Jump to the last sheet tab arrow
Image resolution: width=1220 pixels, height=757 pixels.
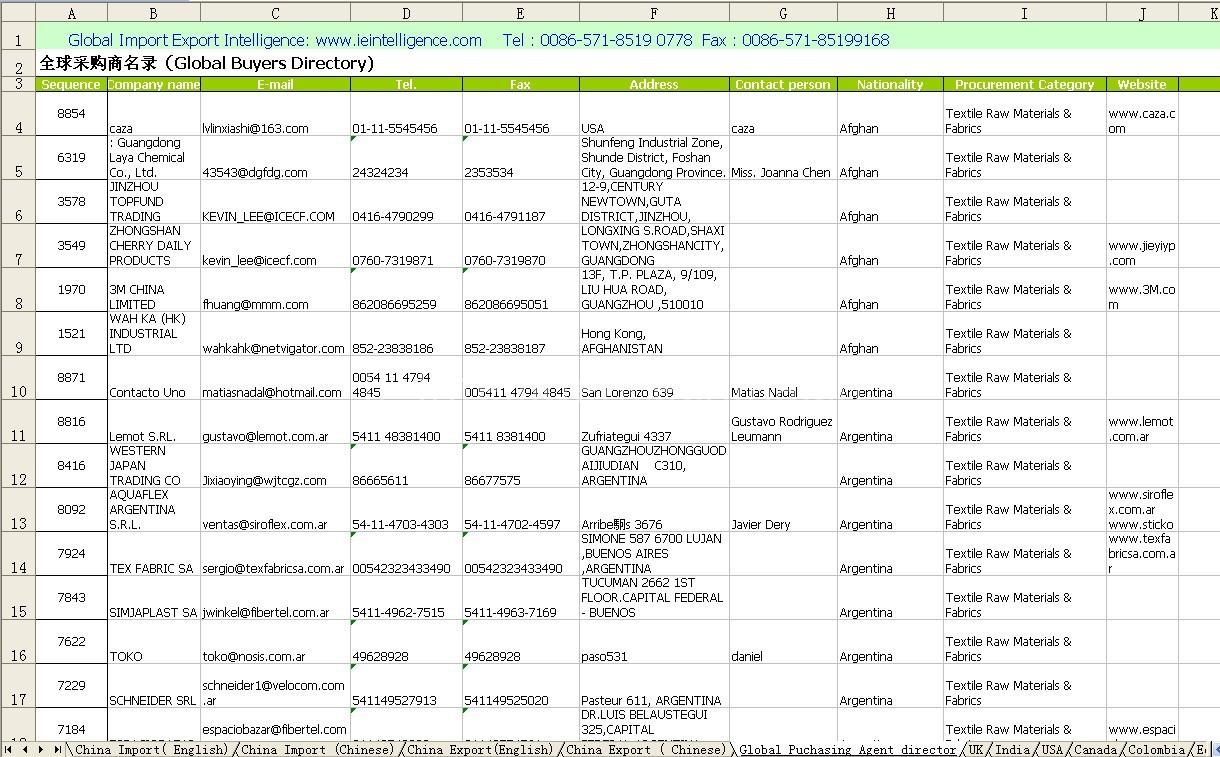[x=58, y=749]
